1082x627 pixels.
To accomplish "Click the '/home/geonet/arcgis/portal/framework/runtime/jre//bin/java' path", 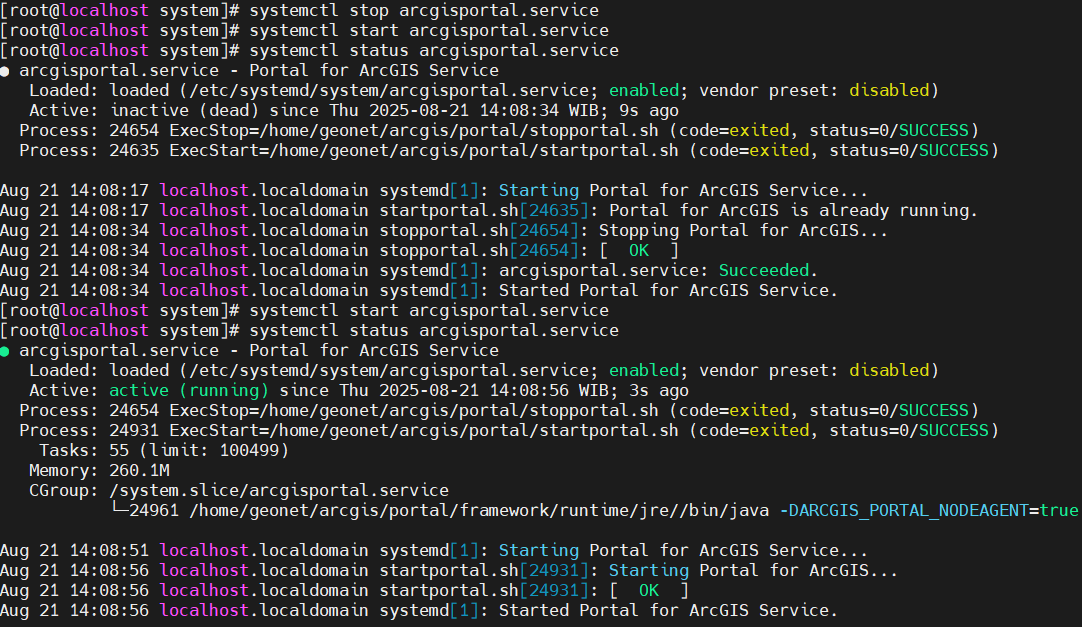I will 479,510.
